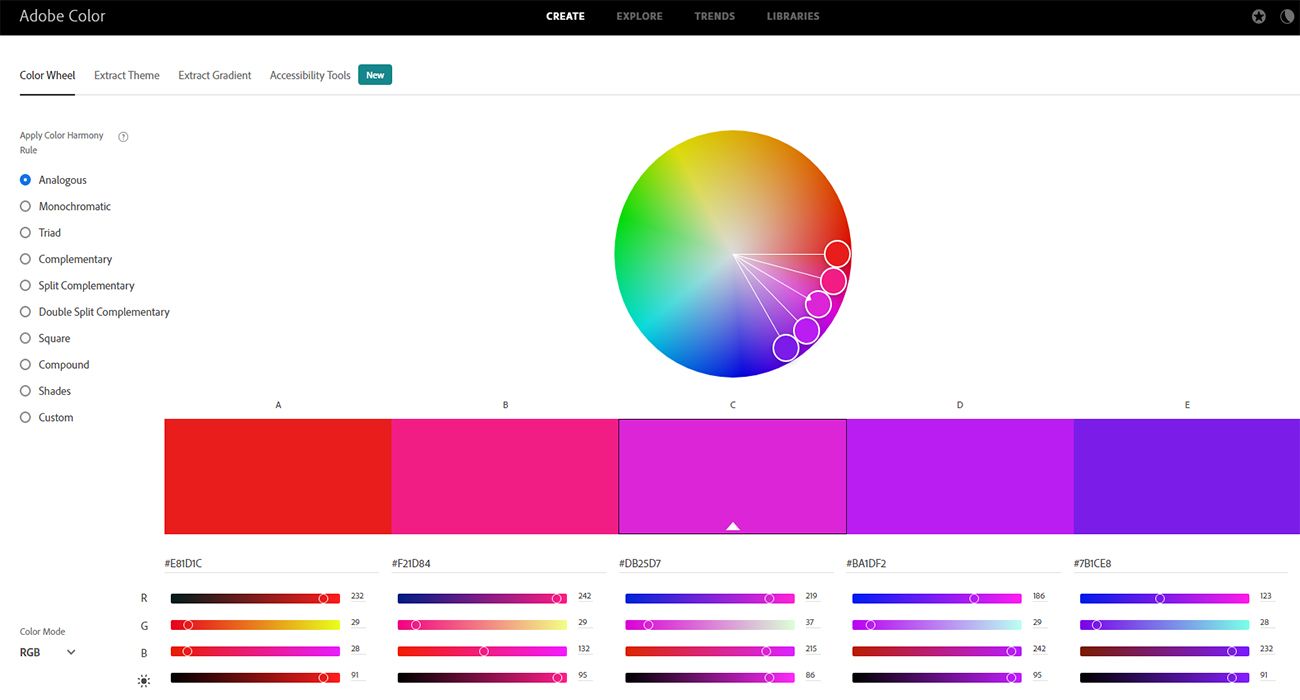Image resolution: width=1300 pixels, height=700 pixels.
Task: Select the red handle on the color wheel
Action: point(837,254)
